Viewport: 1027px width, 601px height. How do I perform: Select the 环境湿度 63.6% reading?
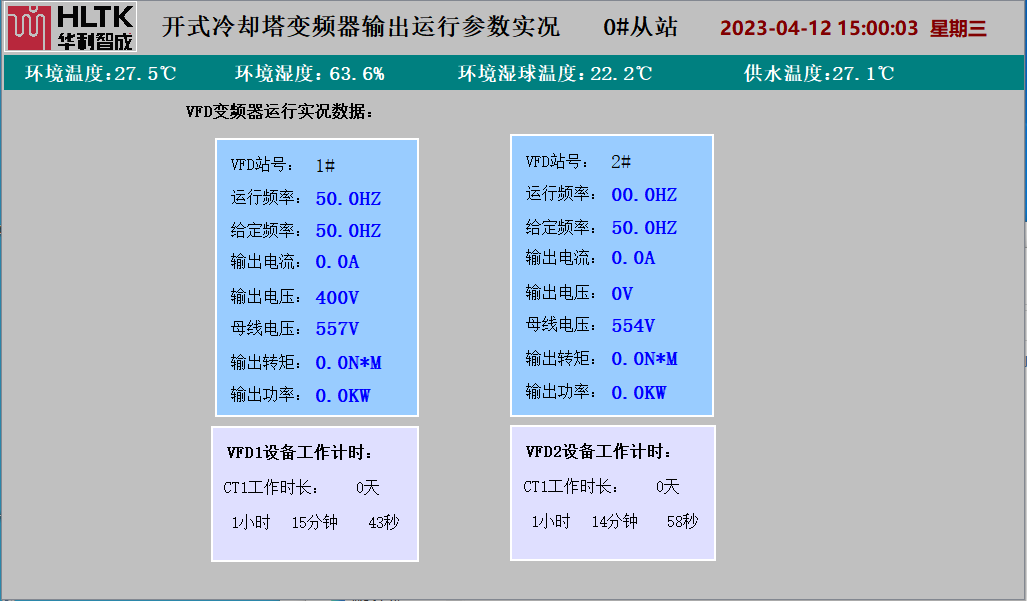[x=309, y=73]
